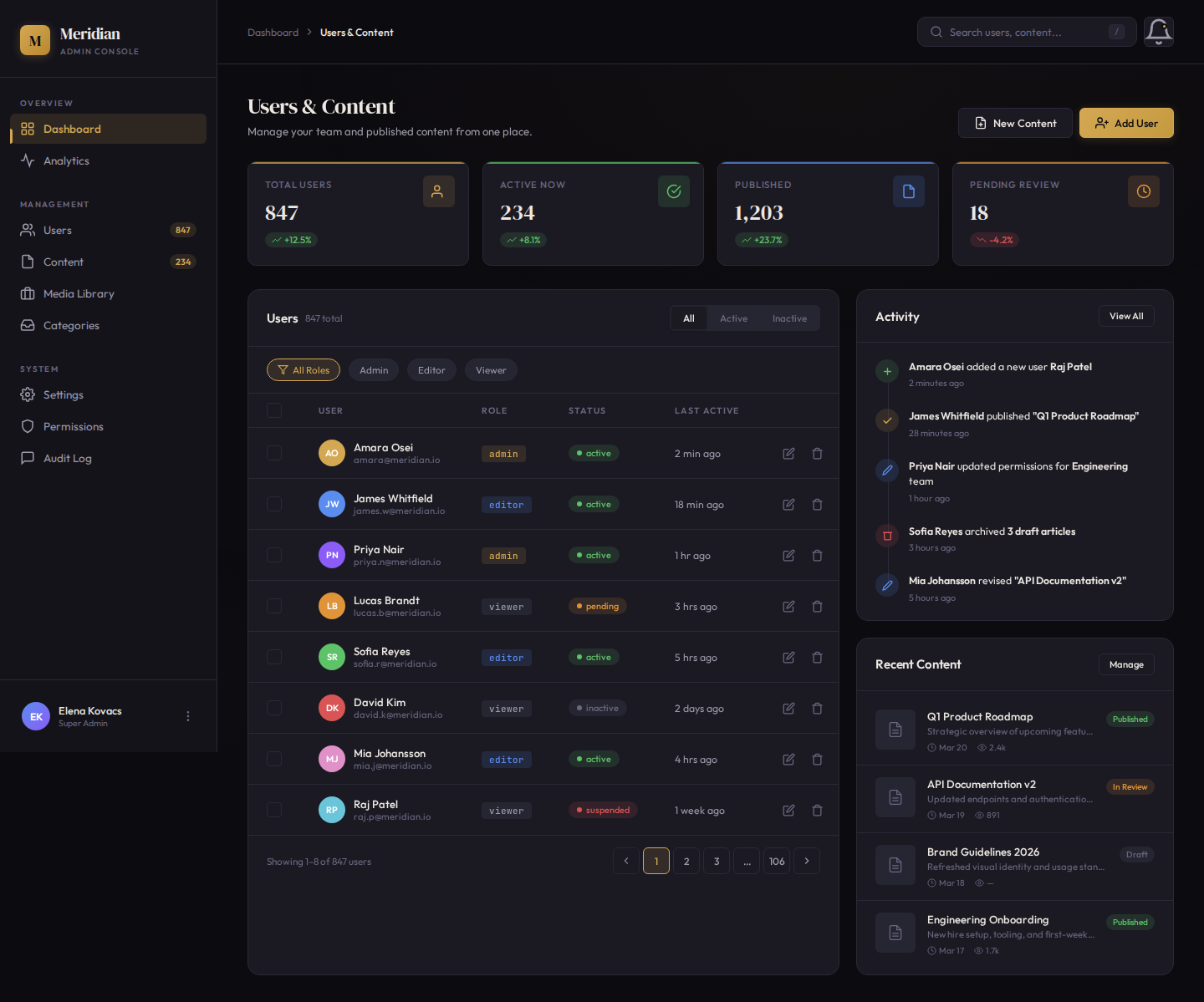Open the search magnifier in the top bar
1204x1002 pixels.
click(936, 32)
